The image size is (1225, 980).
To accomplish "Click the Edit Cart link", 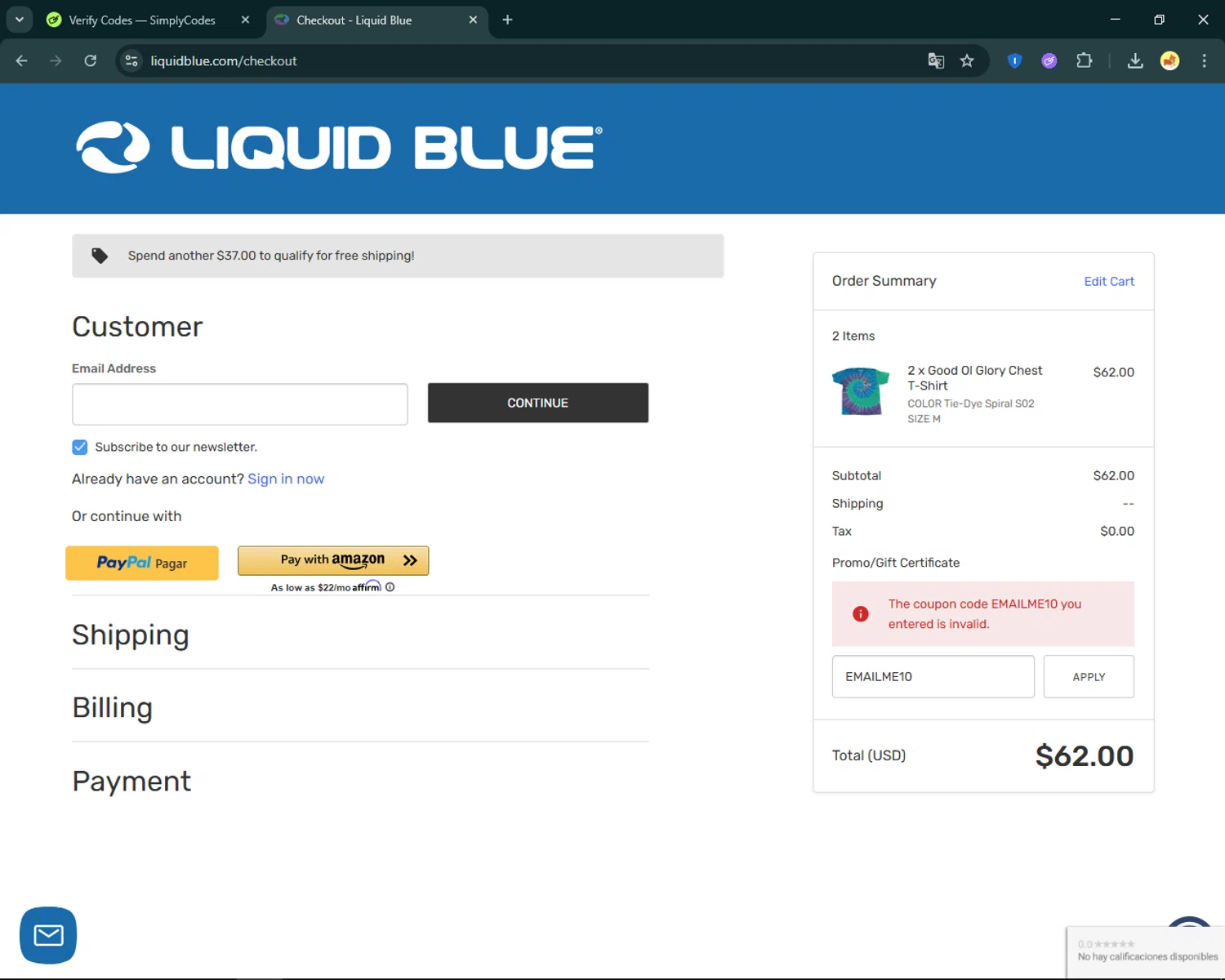I will click(1109, 281).
